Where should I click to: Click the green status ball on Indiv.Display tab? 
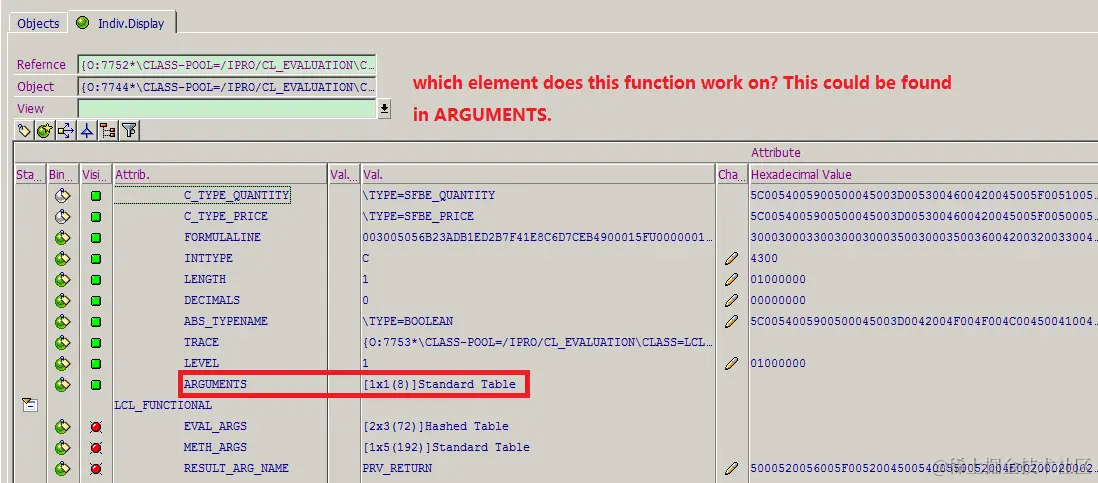(x=83, y=22)
